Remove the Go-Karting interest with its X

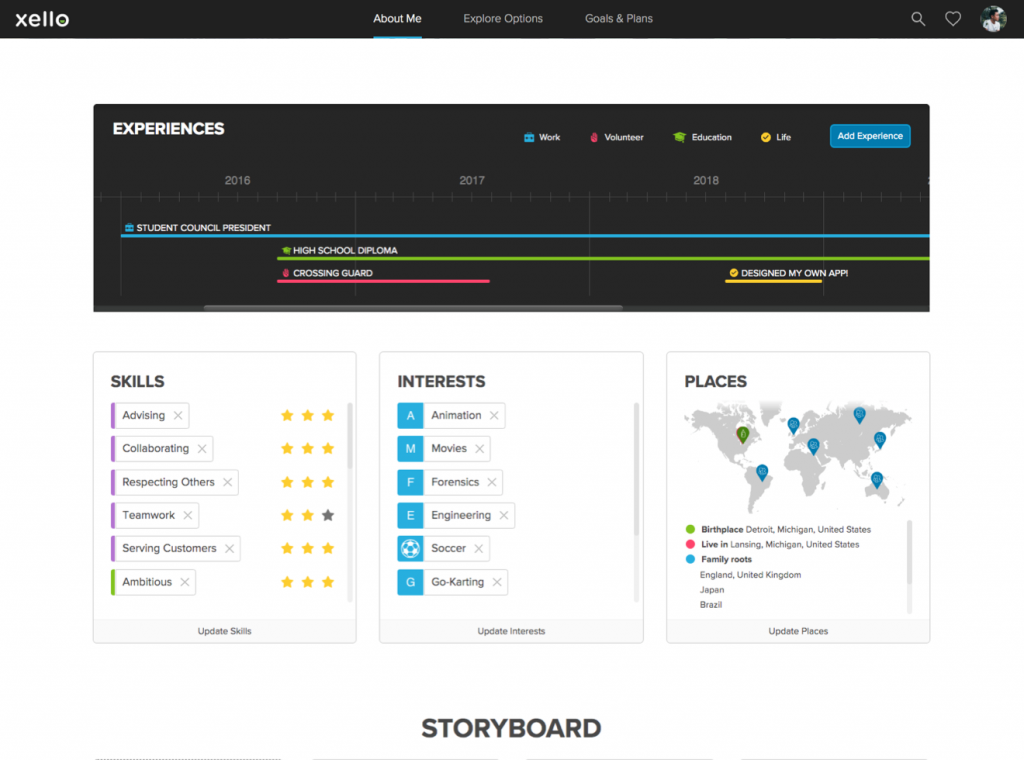(497, 582)
